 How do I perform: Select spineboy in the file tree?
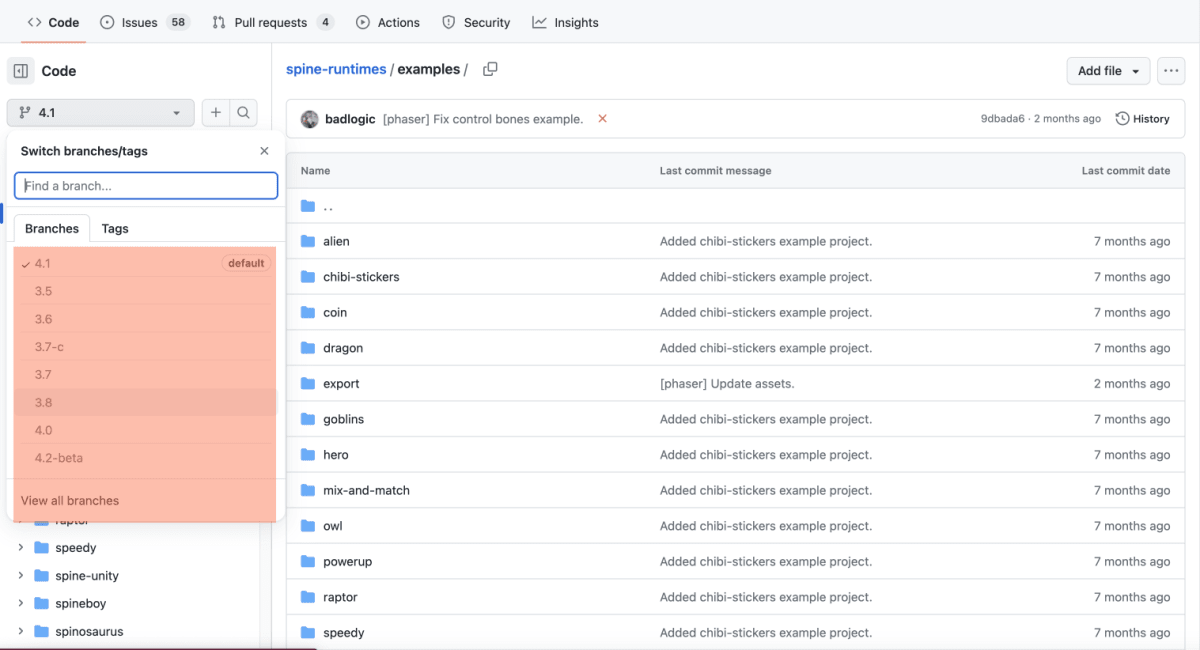click(x=81, y=604)
